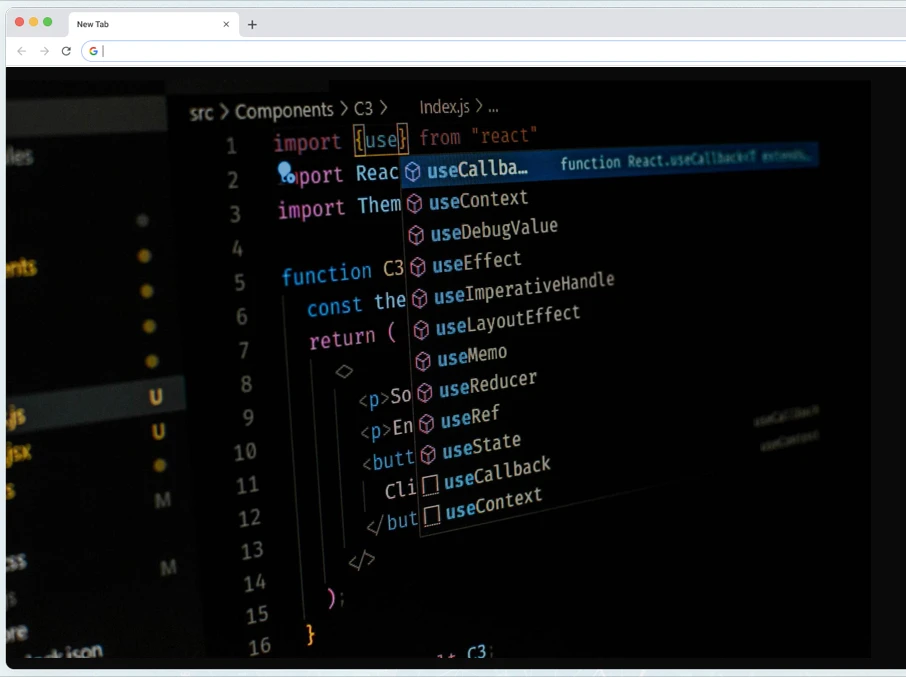Close the New Tab tab
The width and height of the screenshot is (906, 677).
point(226,24)
